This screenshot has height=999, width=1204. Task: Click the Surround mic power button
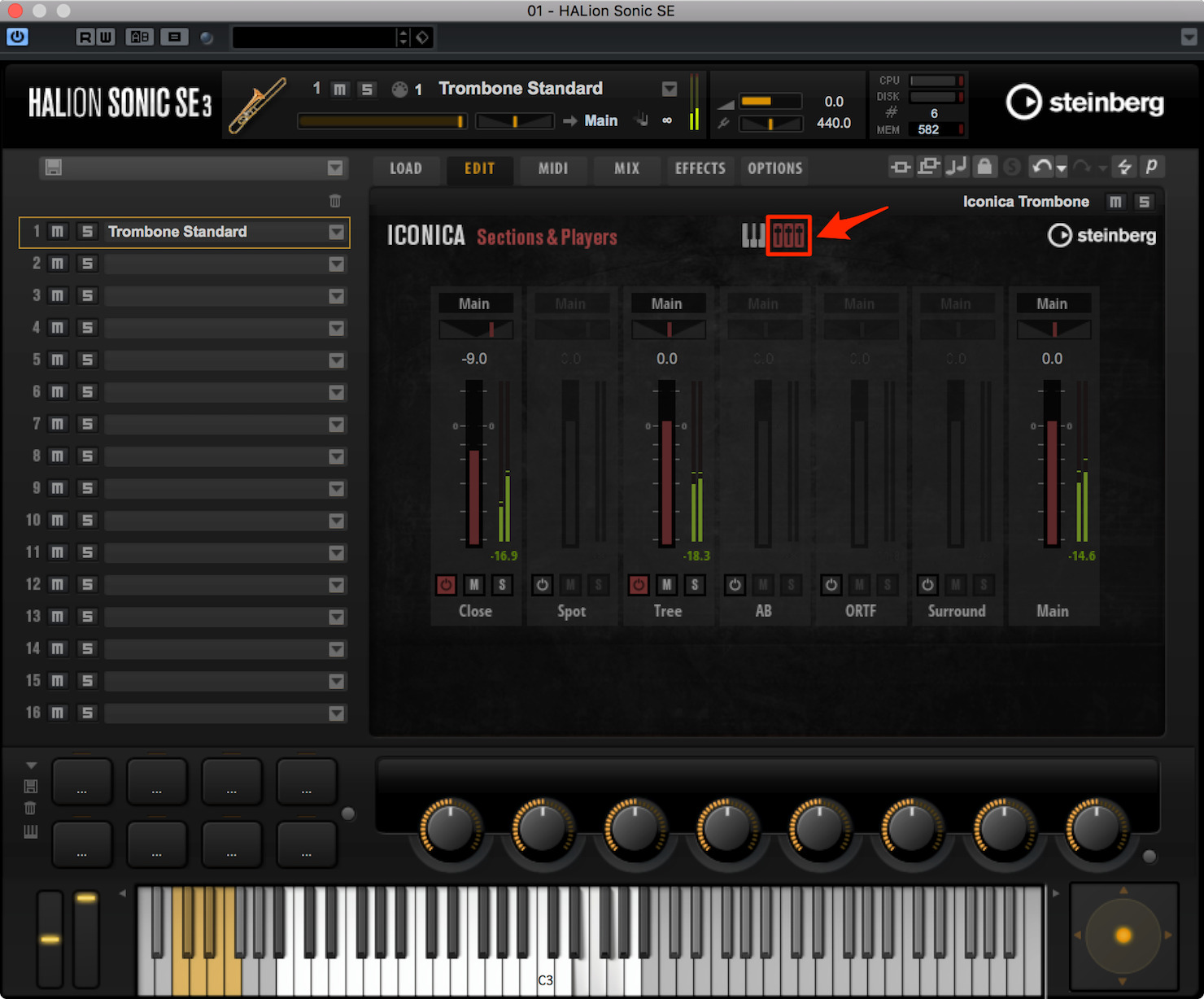click(927, 584)
